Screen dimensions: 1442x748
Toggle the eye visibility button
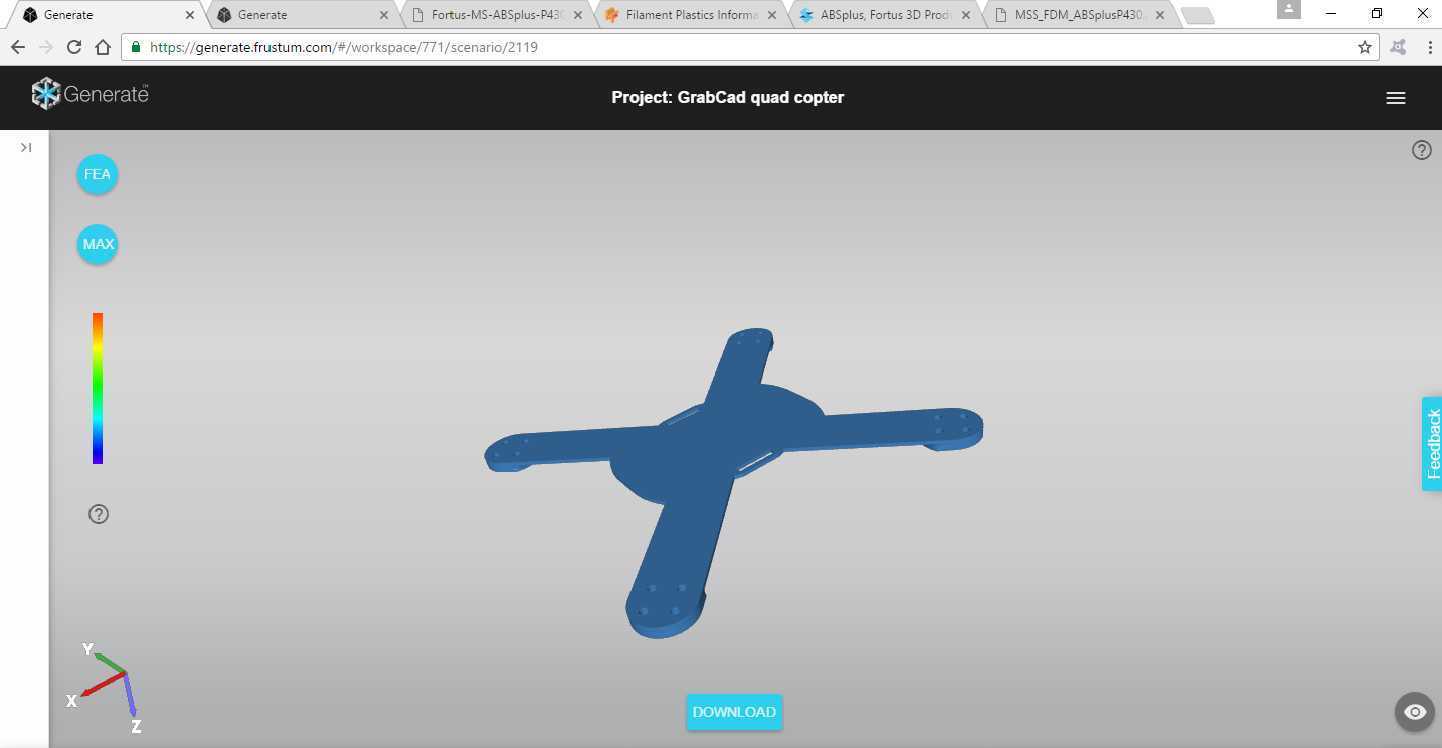pyautogui.click(x=1414, y=712)
